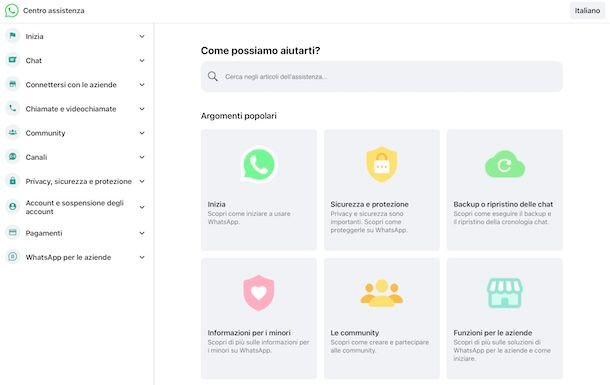
Task: Select Account e sospensione degli account
Action: (75, 207)
